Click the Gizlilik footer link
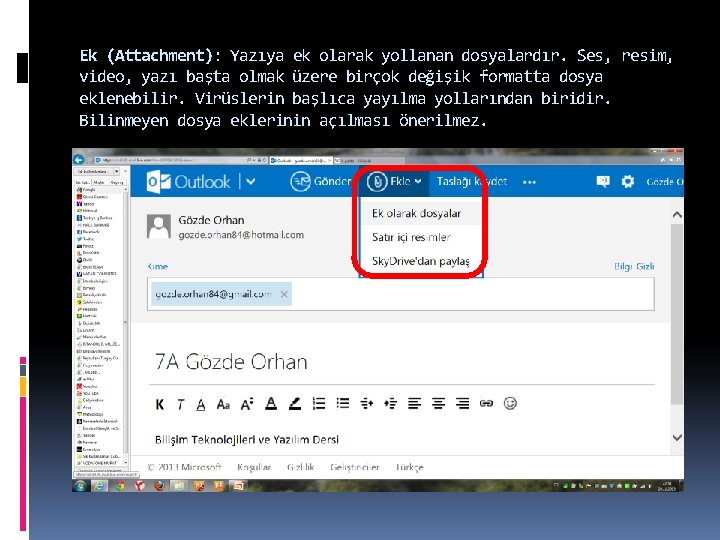 click(301, 467)
